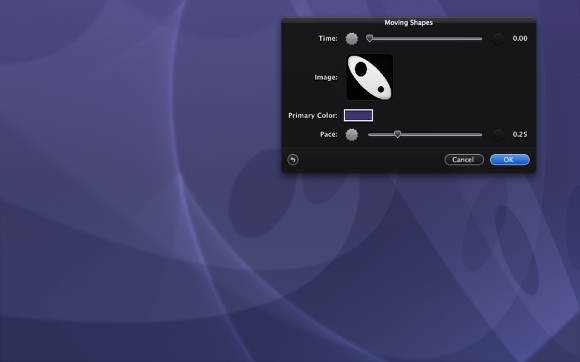Click the Time value 0.00

tap(520, 38)
